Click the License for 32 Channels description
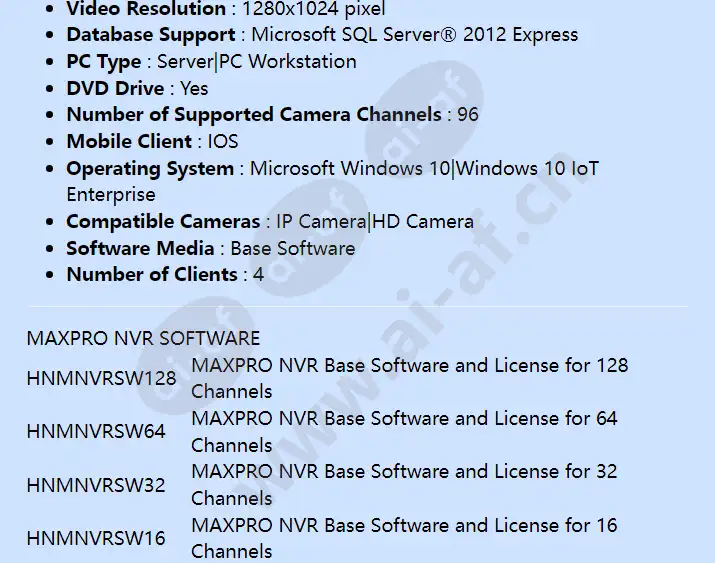This screenshot has width=715, height=563. point(404,484)
